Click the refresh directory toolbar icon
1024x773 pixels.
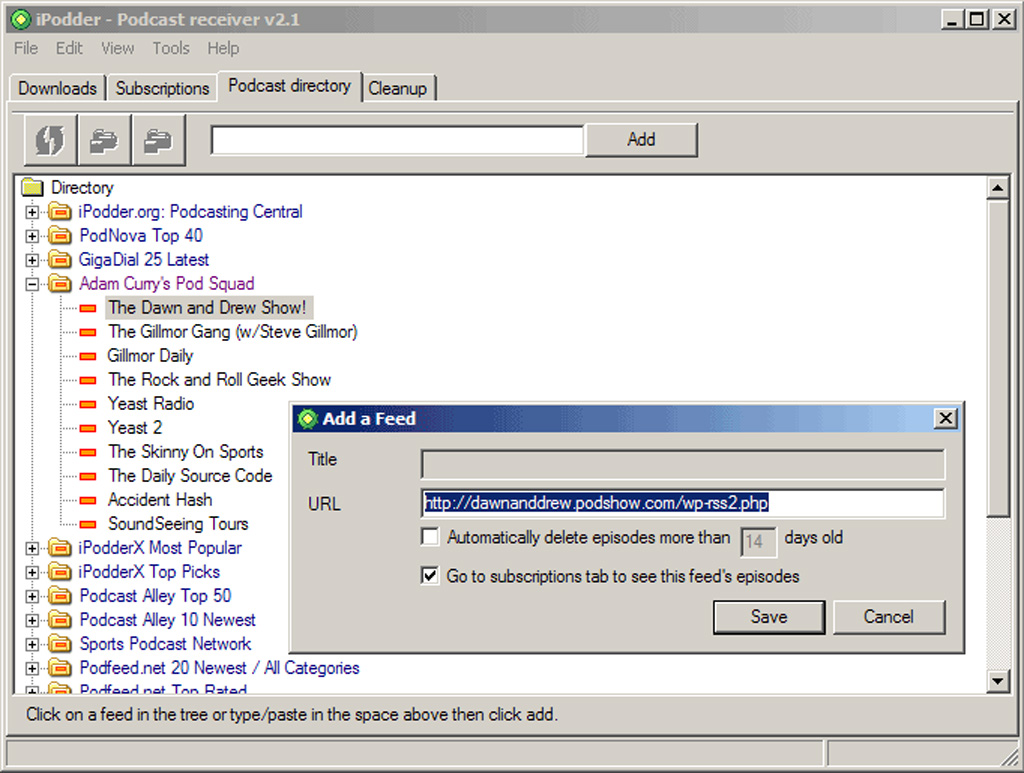pyautogui.click(x=50, y=140)
